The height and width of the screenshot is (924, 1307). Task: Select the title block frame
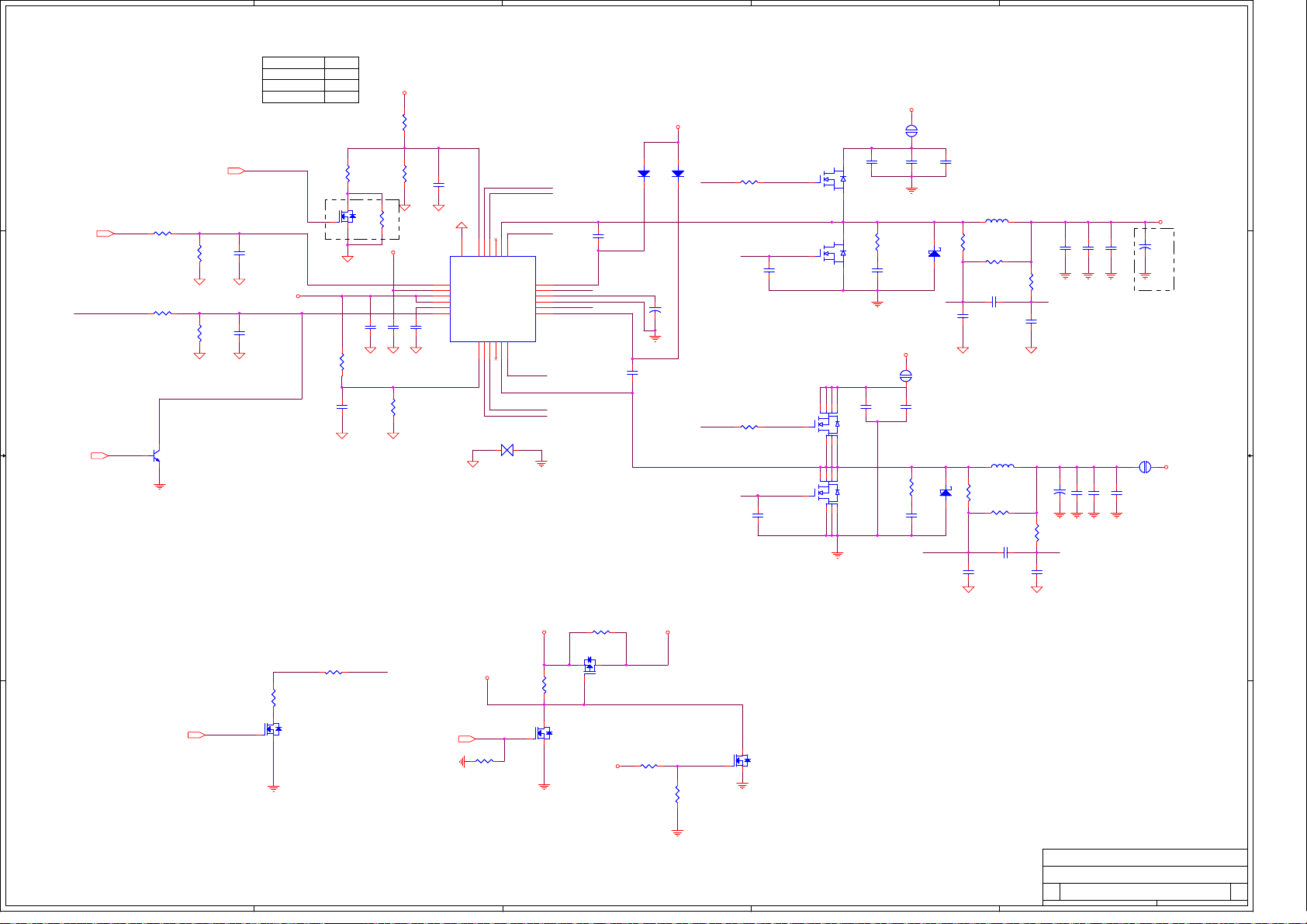(1145, 877)
